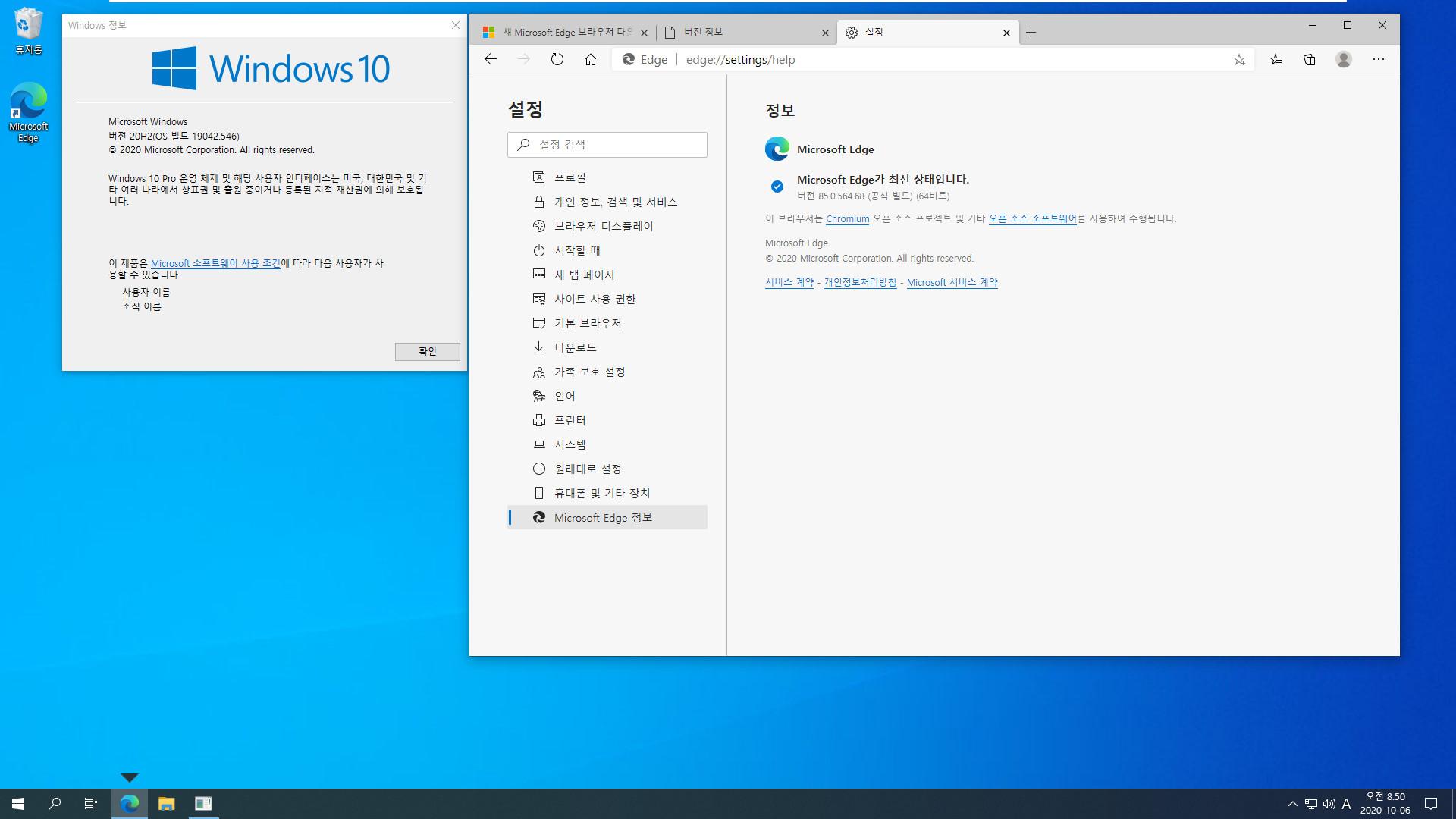This screenshot has height=819, width=1456.
Task: Open the 휴지통 desktop icon
Action: [x=29, y=31]
